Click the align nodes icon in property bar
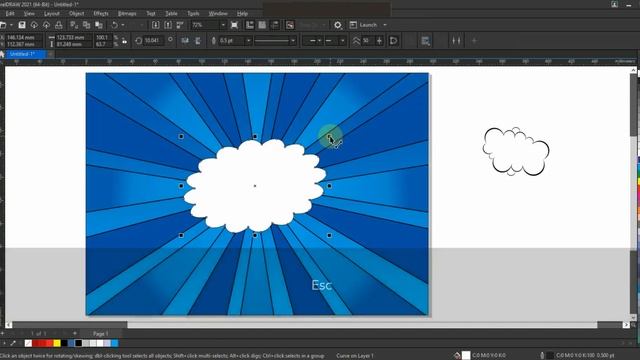Viewport: 640px width, 360px height. point(456,40)
